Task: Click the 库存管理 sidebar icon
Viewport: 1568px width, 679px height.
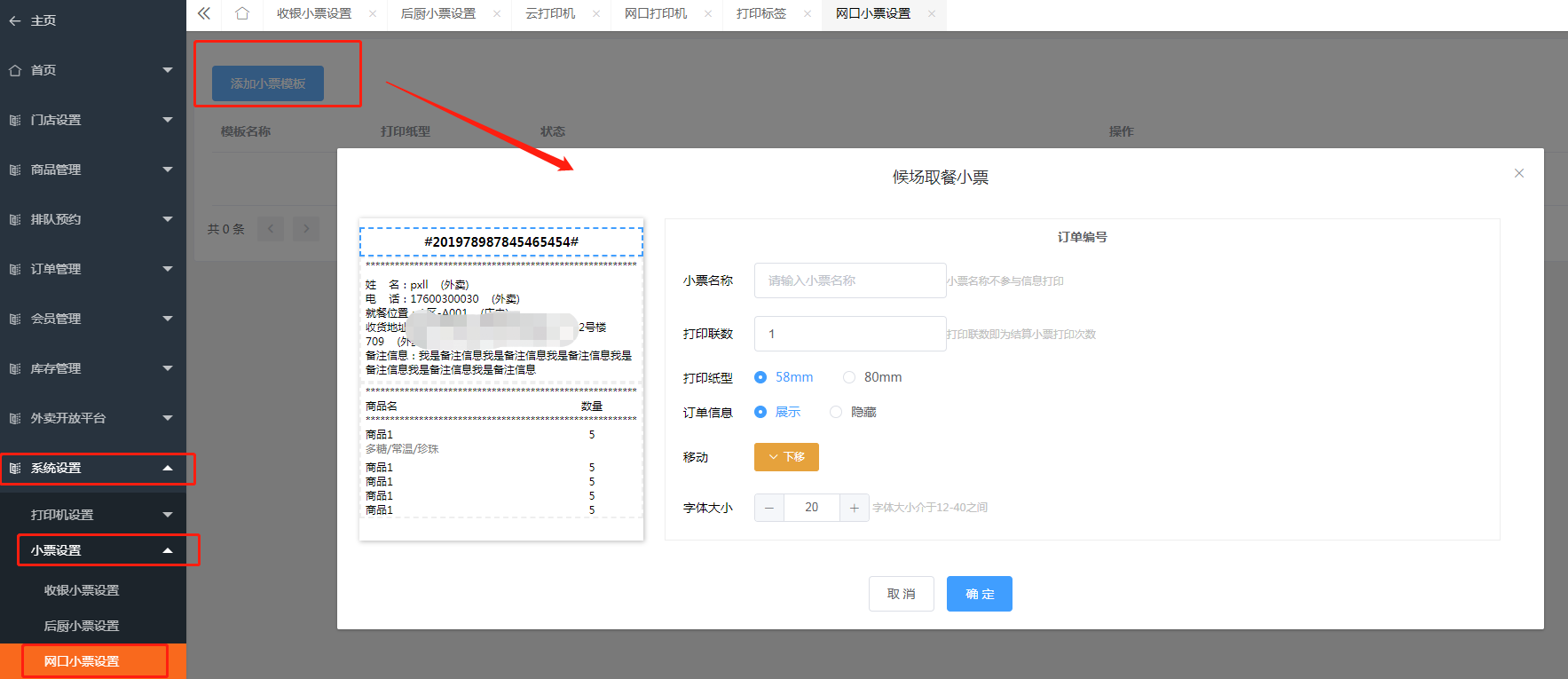Action: coord(15,368)
